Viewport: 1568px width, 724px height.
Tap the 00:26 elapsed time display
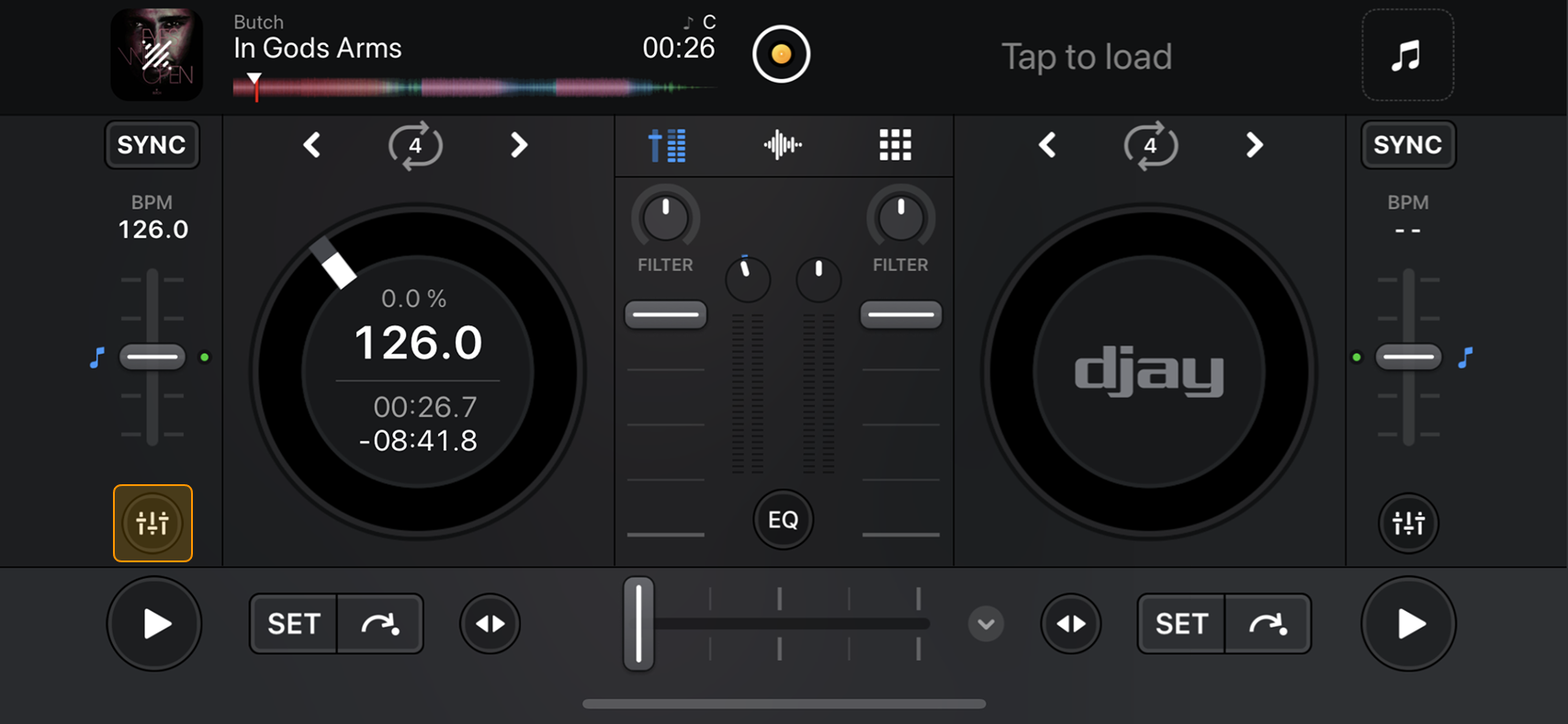(x=679, y=48)
